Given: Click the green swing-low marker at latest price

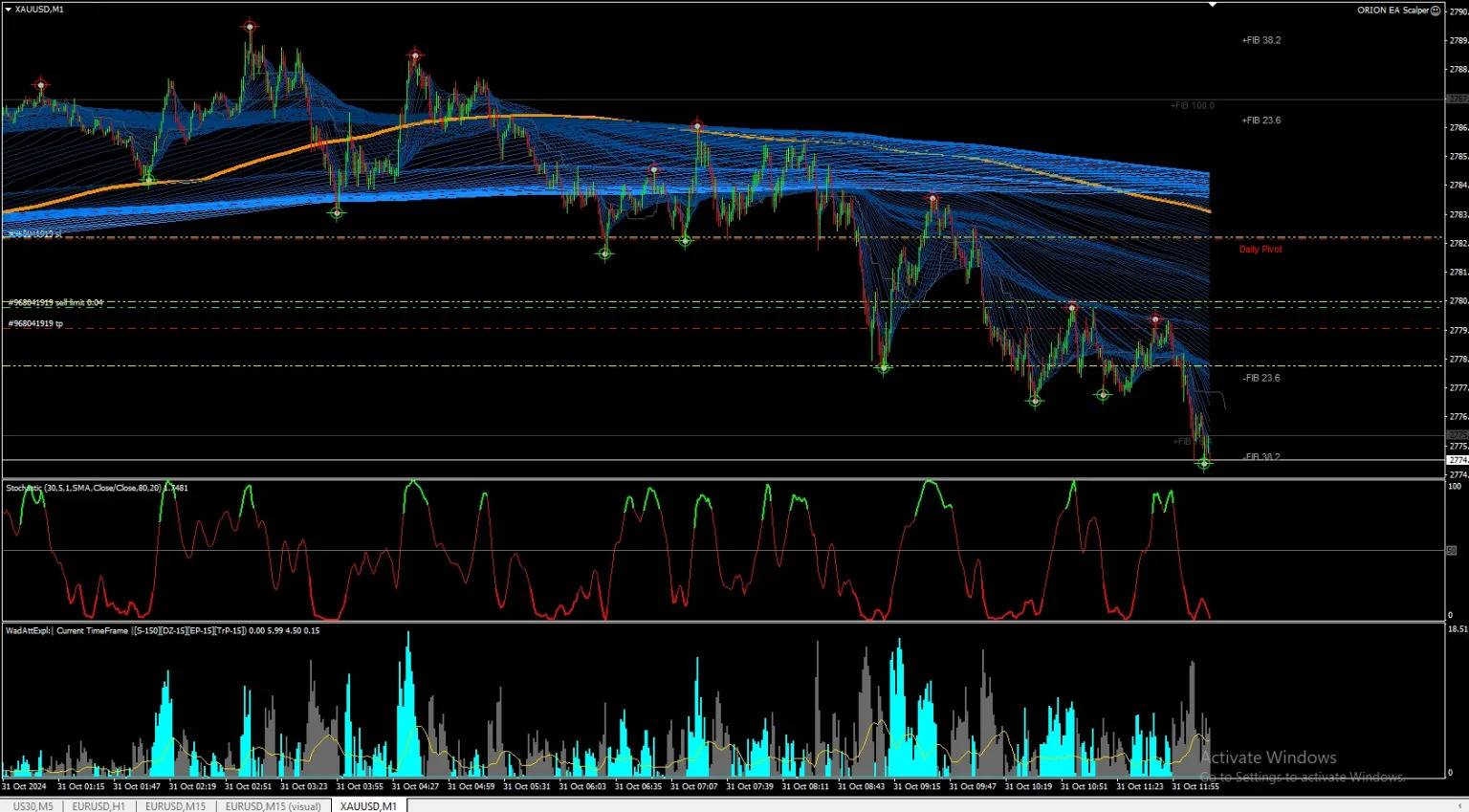Looking at the screenshot, I should (x=1204, y=463).
